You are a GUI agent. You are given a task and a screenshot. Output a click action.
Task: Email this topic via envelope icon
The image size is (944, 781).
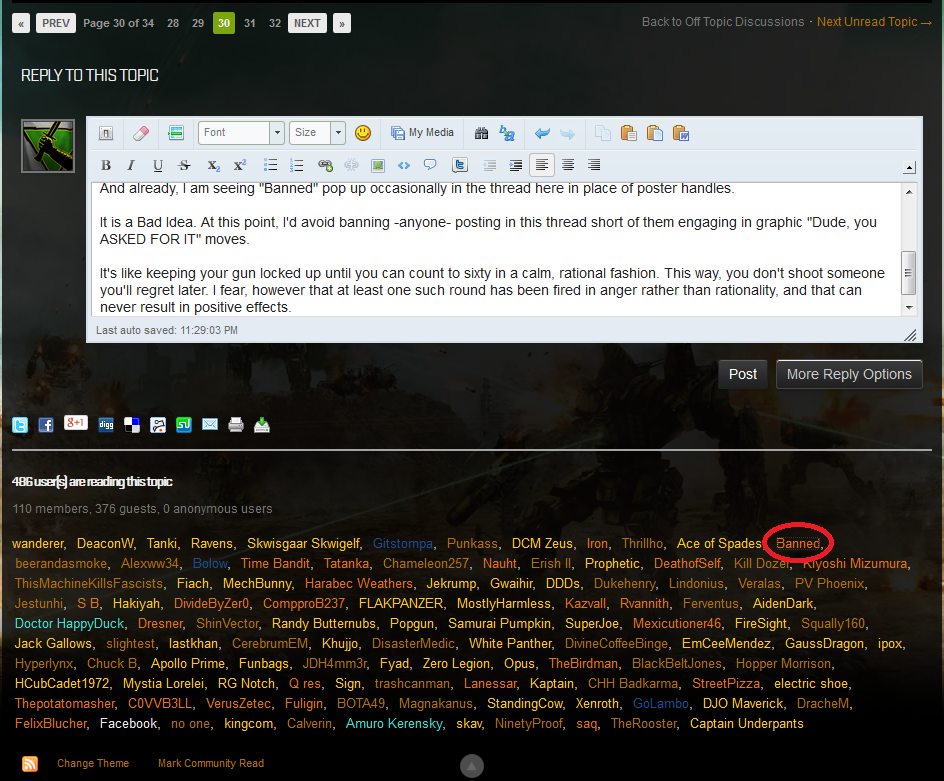pyautogui.click(x=210, y=425)
